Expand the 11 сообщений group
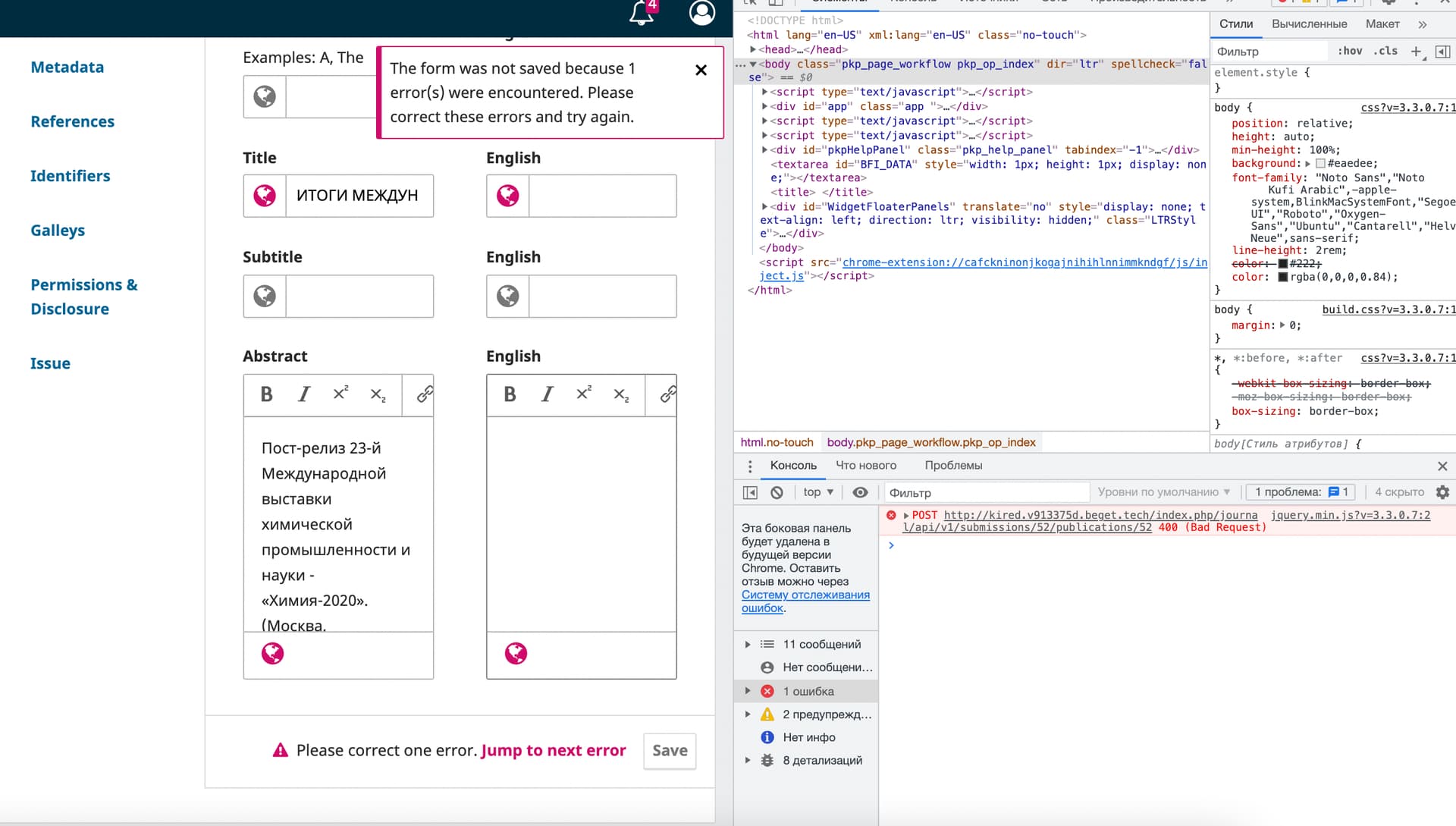This screenshot has height=826, width=1456. click(748, 645)
